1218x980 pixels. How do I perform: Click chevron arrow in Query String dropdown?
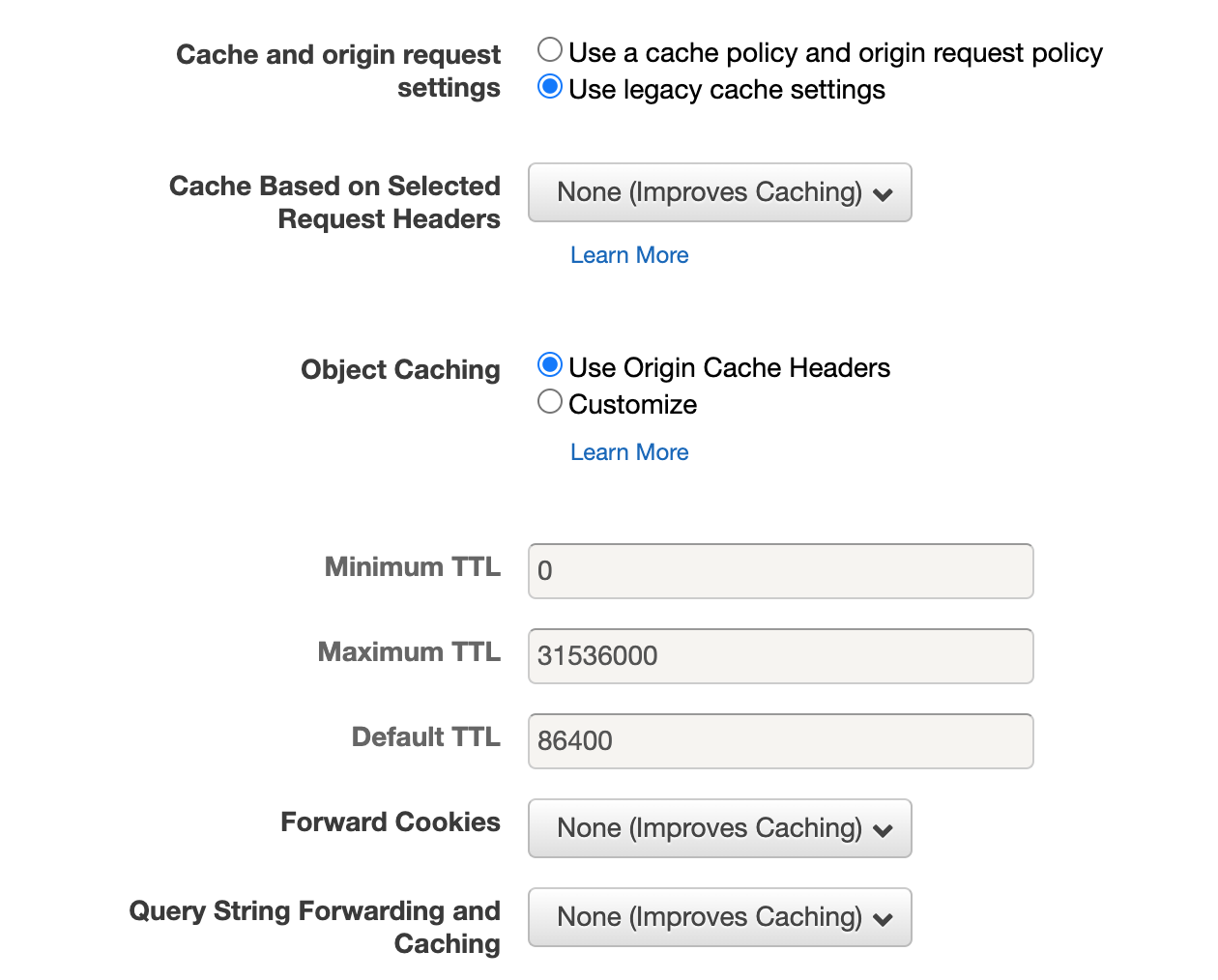[883, 919]
